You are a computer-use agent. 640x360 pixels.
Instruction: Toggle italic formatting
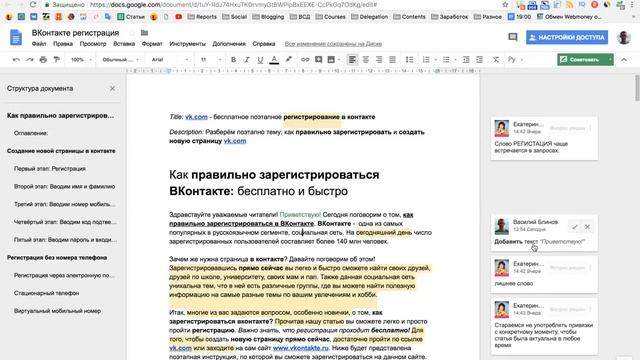(x=247, y=60)
